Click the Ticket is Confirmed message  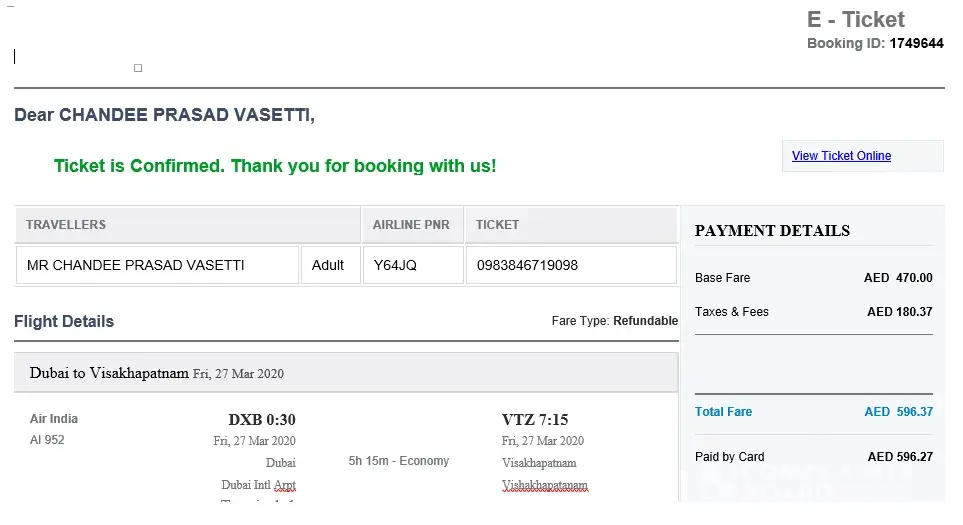tap(275, 166)
